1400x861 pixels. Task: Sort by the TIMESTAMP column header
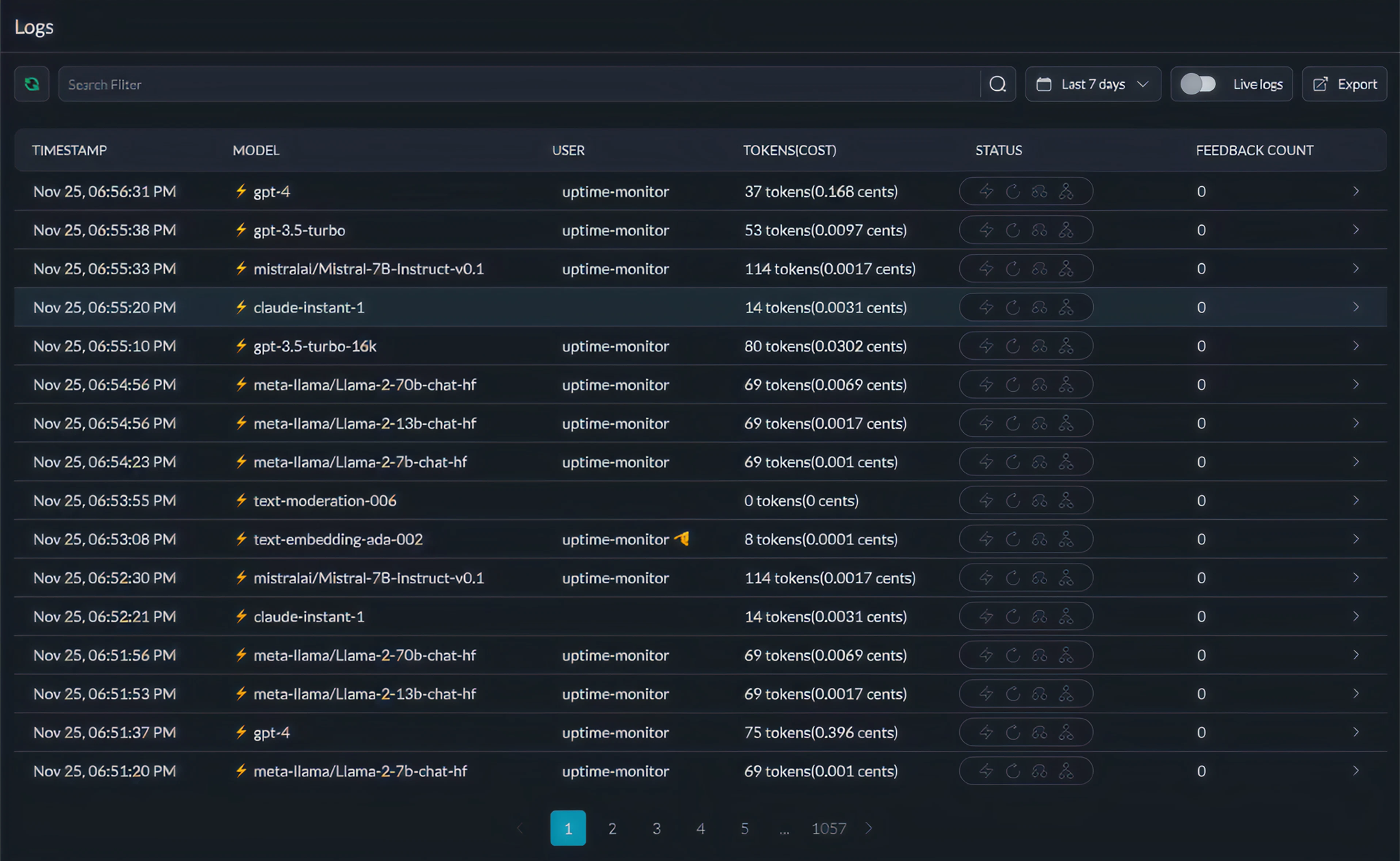(69, 150)
